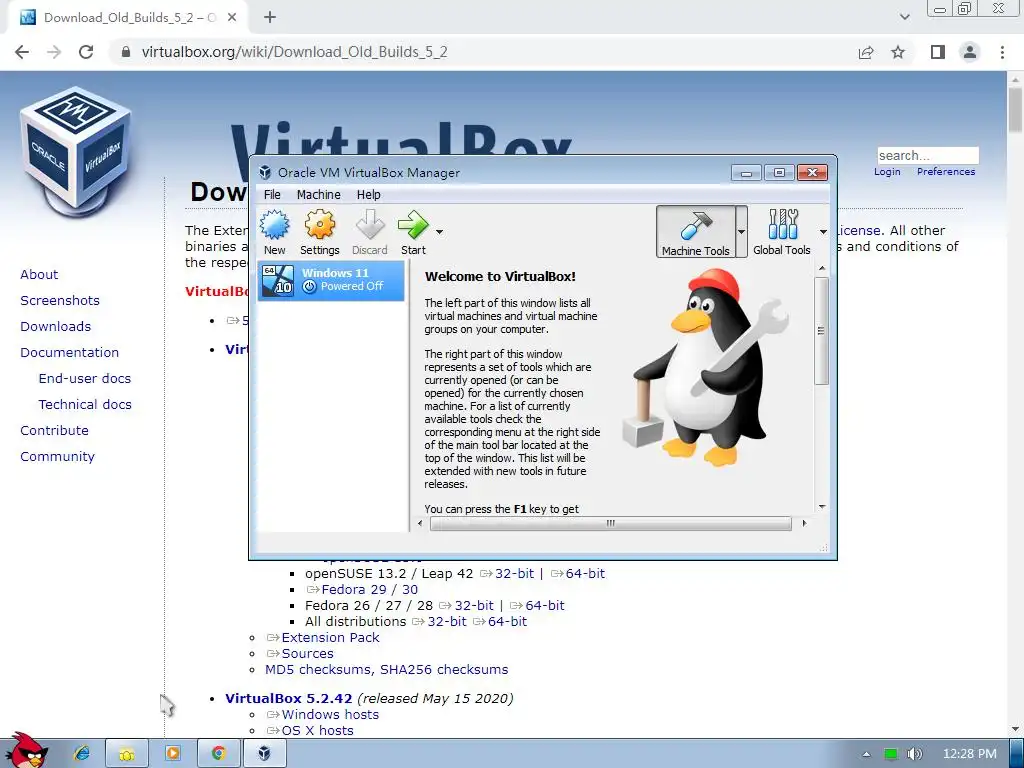
Task: Click welcome pane scroll down arrow
Action: 822,507
